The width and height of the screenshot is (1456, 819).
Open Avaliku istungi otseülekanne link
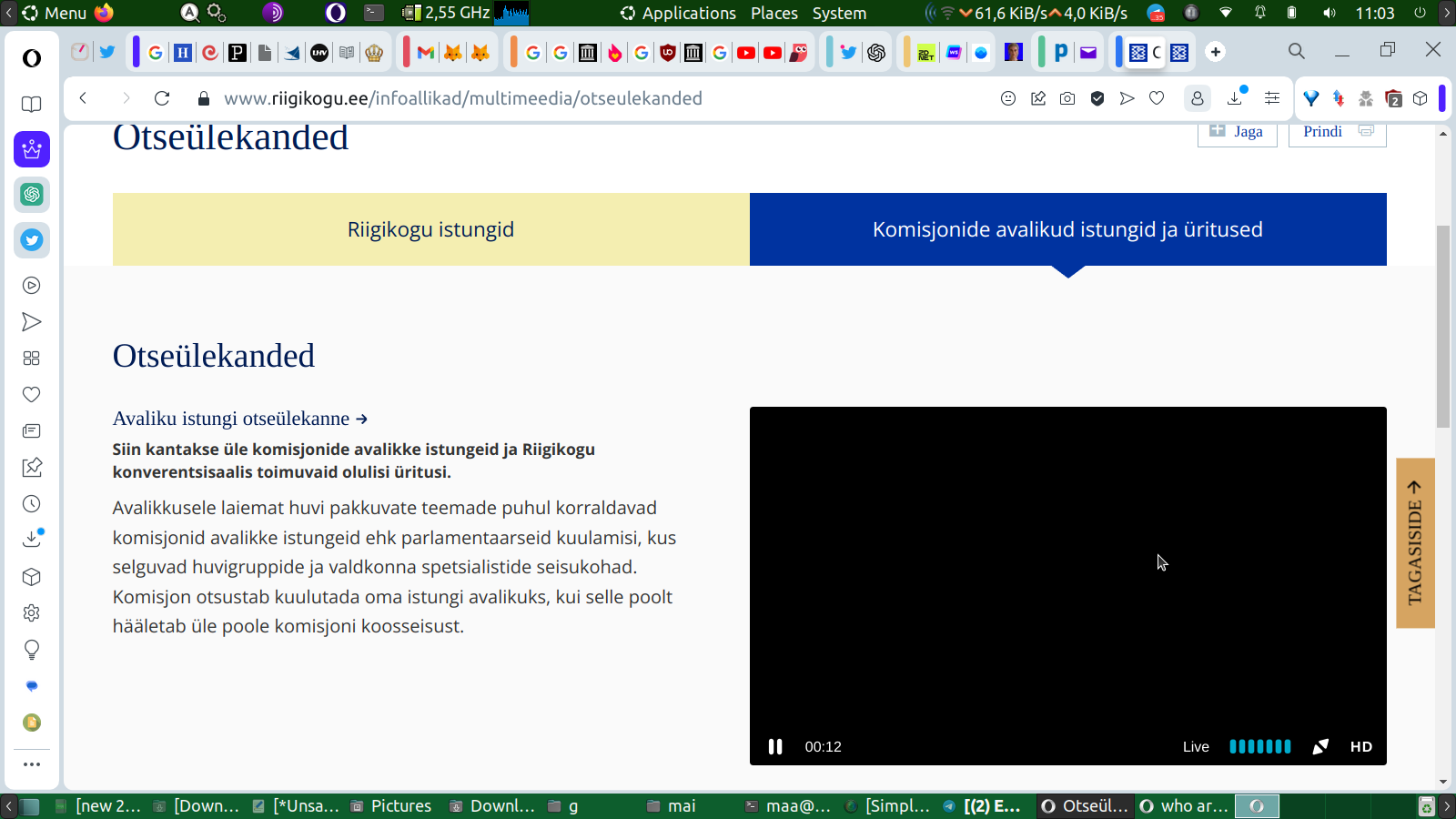tap(239, 419)
